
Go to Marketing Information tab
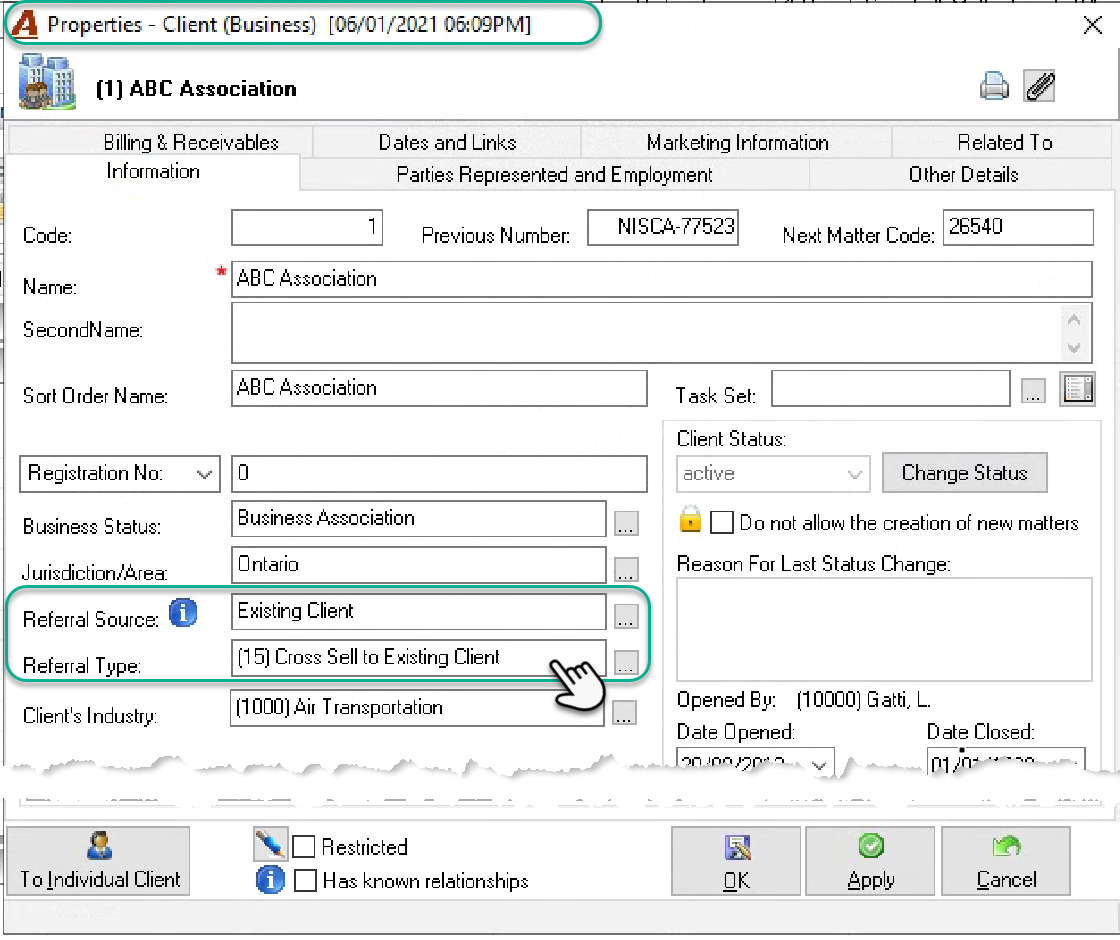(737, 142)
